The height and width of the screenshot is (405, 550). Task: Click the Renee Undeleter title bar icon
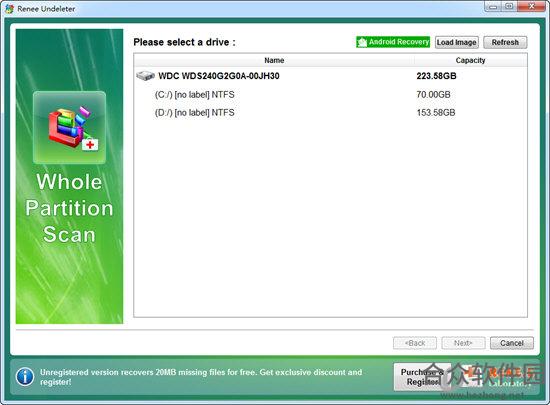click(x=9, y=8)
